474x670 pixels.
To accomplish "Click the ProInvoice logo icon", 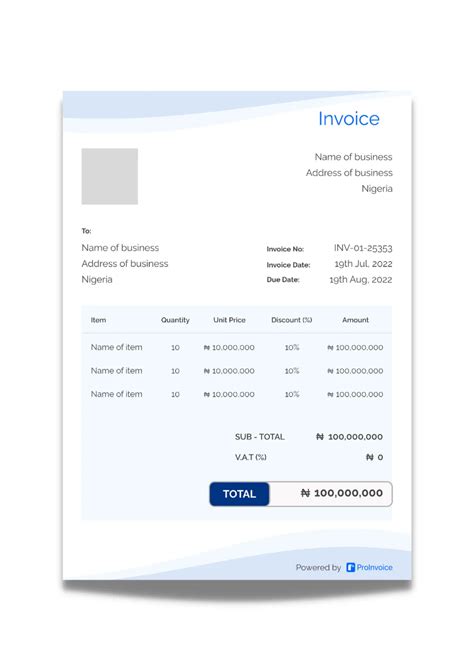I will (x=350, y=567).
